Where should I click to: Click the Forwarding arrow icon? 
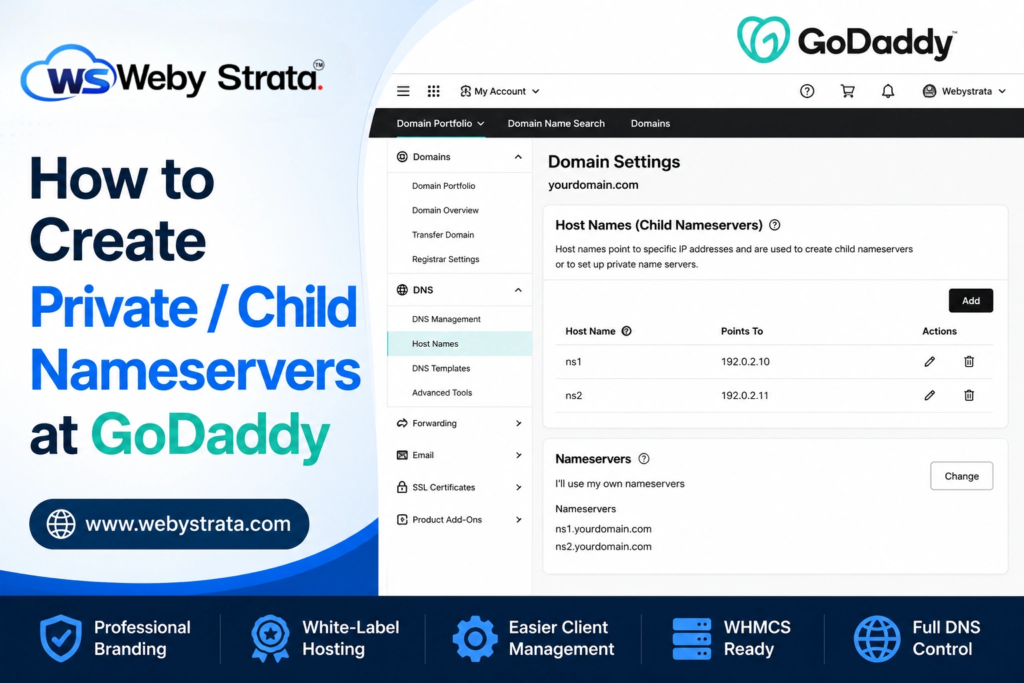(x=402, y=423)
